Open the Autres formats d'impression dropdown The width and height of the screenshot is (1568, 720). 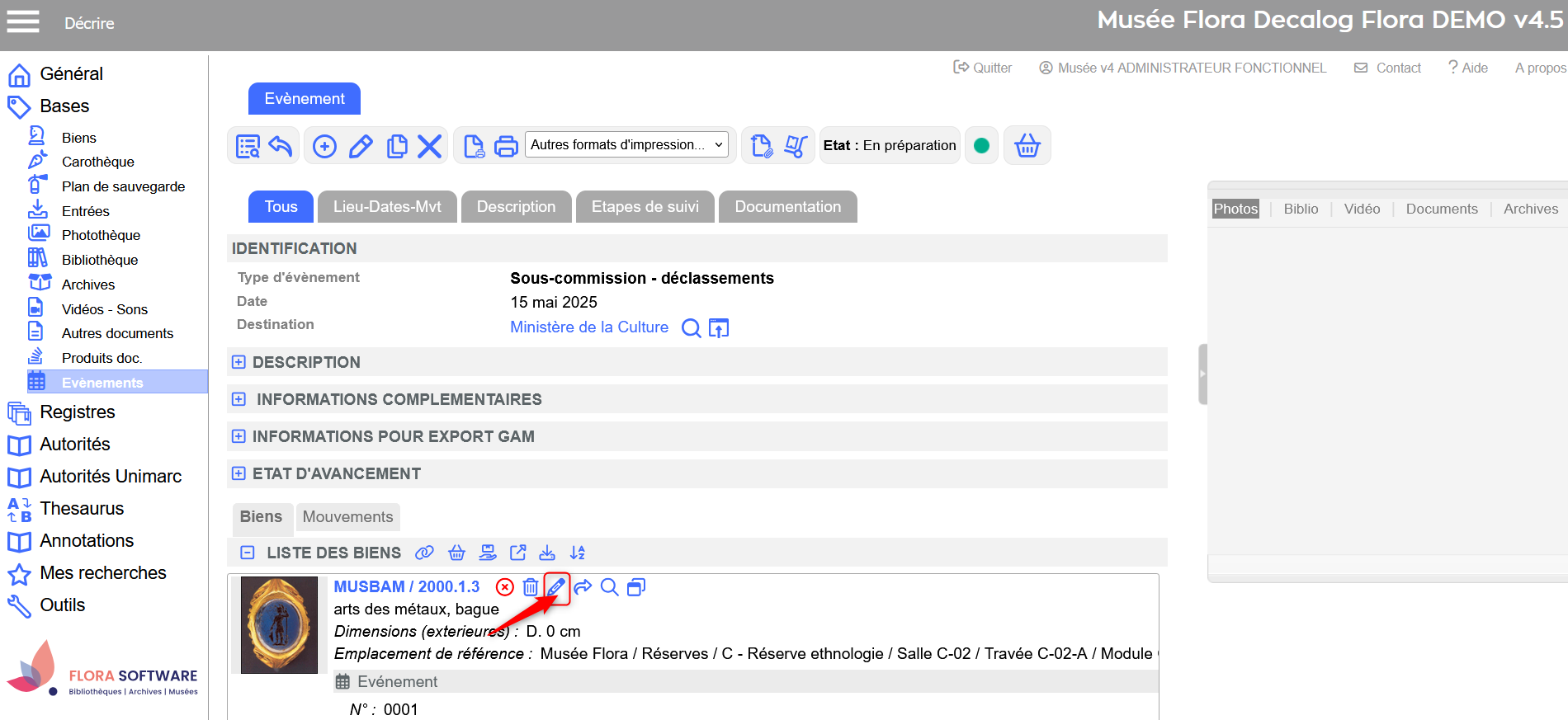click(626, 145)
